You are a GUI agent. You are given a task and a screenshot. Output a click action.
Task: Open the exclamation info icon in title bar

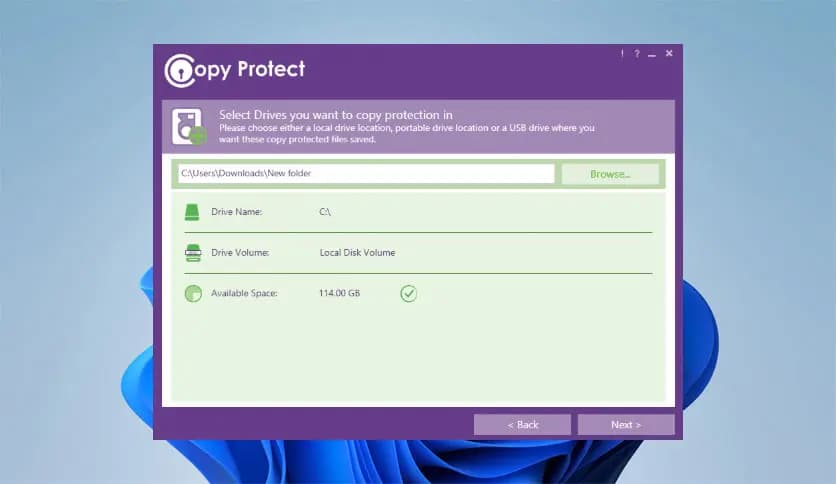click(x=622, y=53)
